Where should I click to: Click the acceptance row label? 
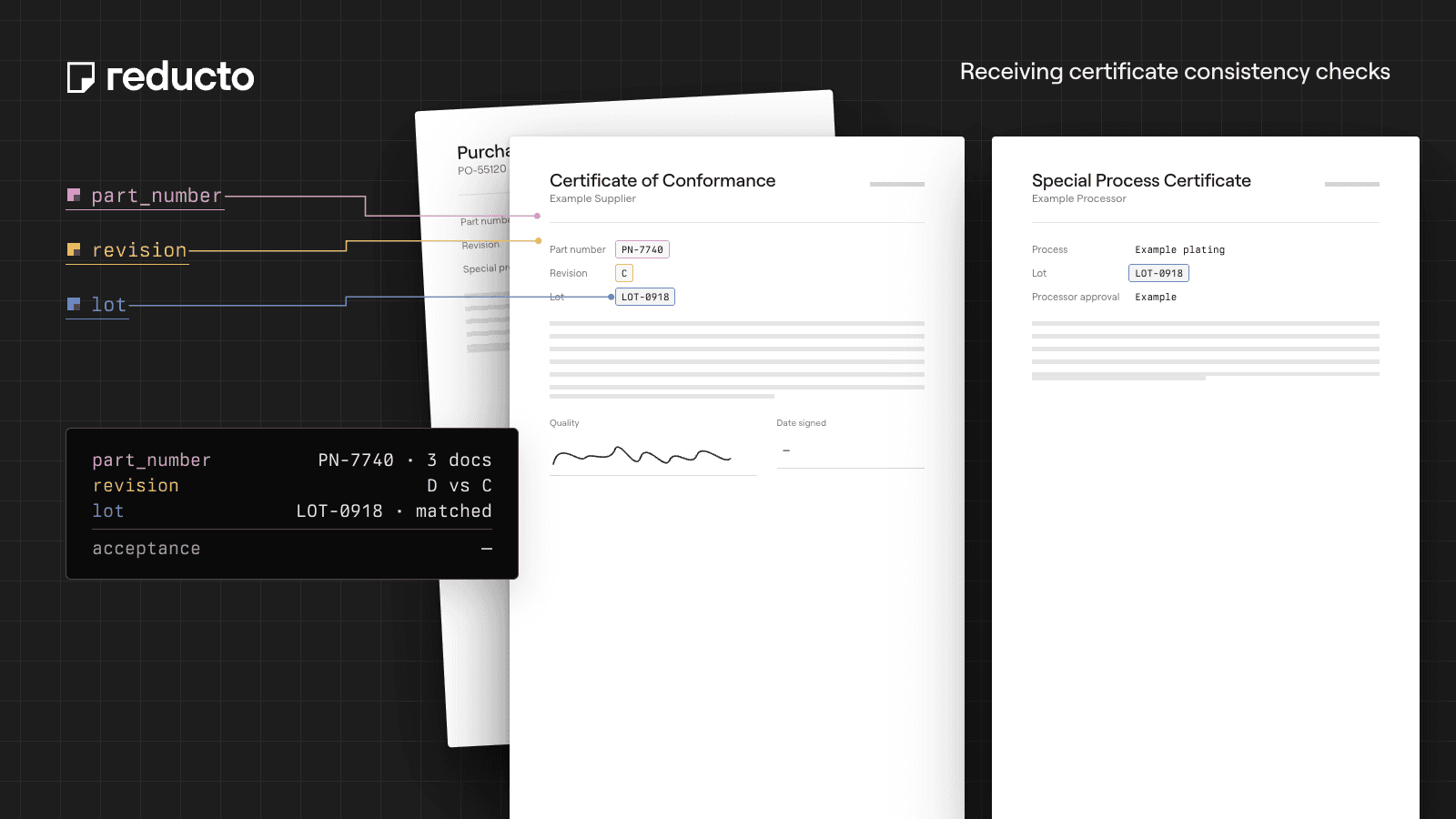pyautogui.click(x=147, y=549)
